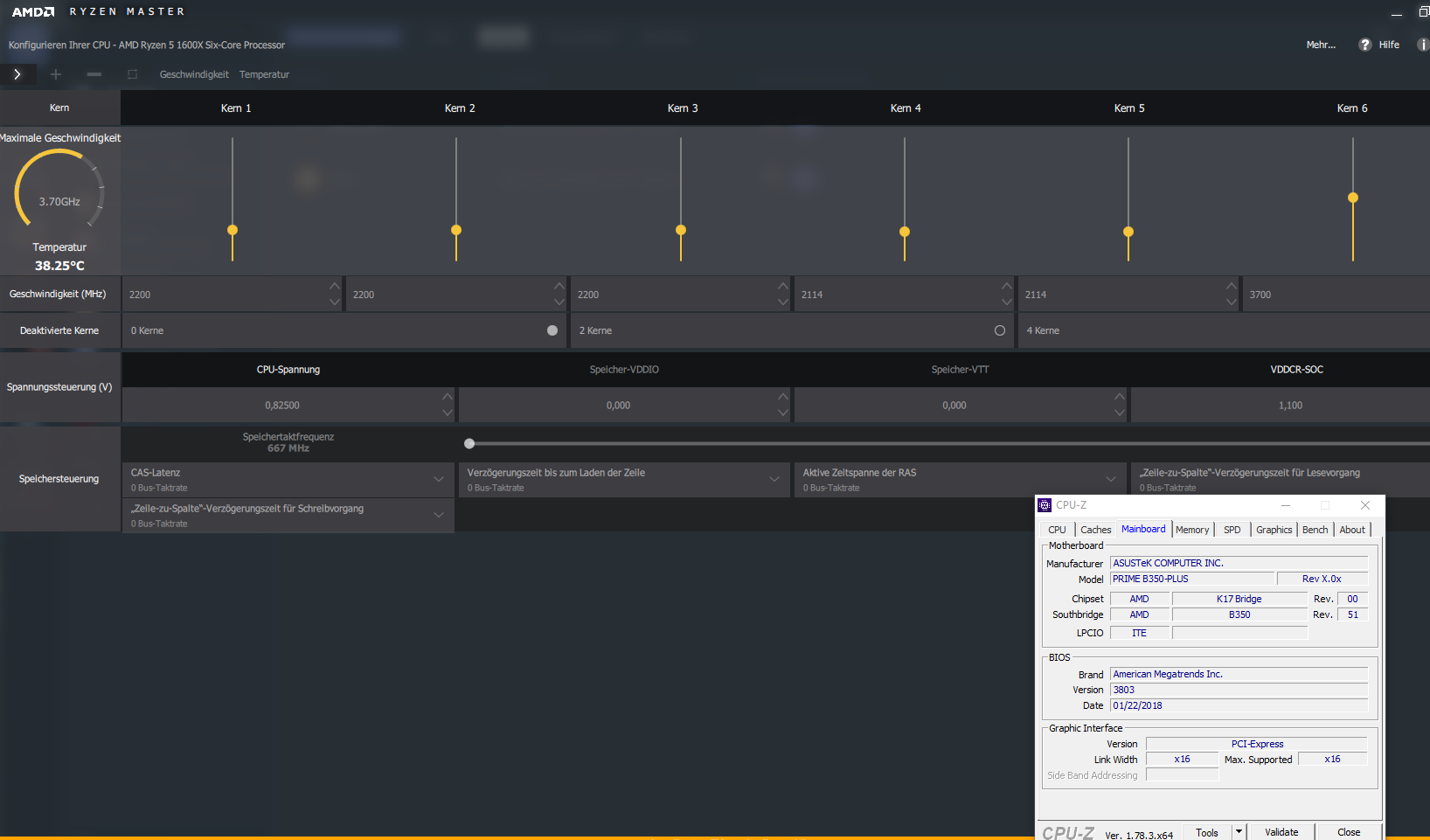1430x840 pixels.
Task: Decrease Kern 5 speed with the down arrow
Action: tap(1232, 302)
